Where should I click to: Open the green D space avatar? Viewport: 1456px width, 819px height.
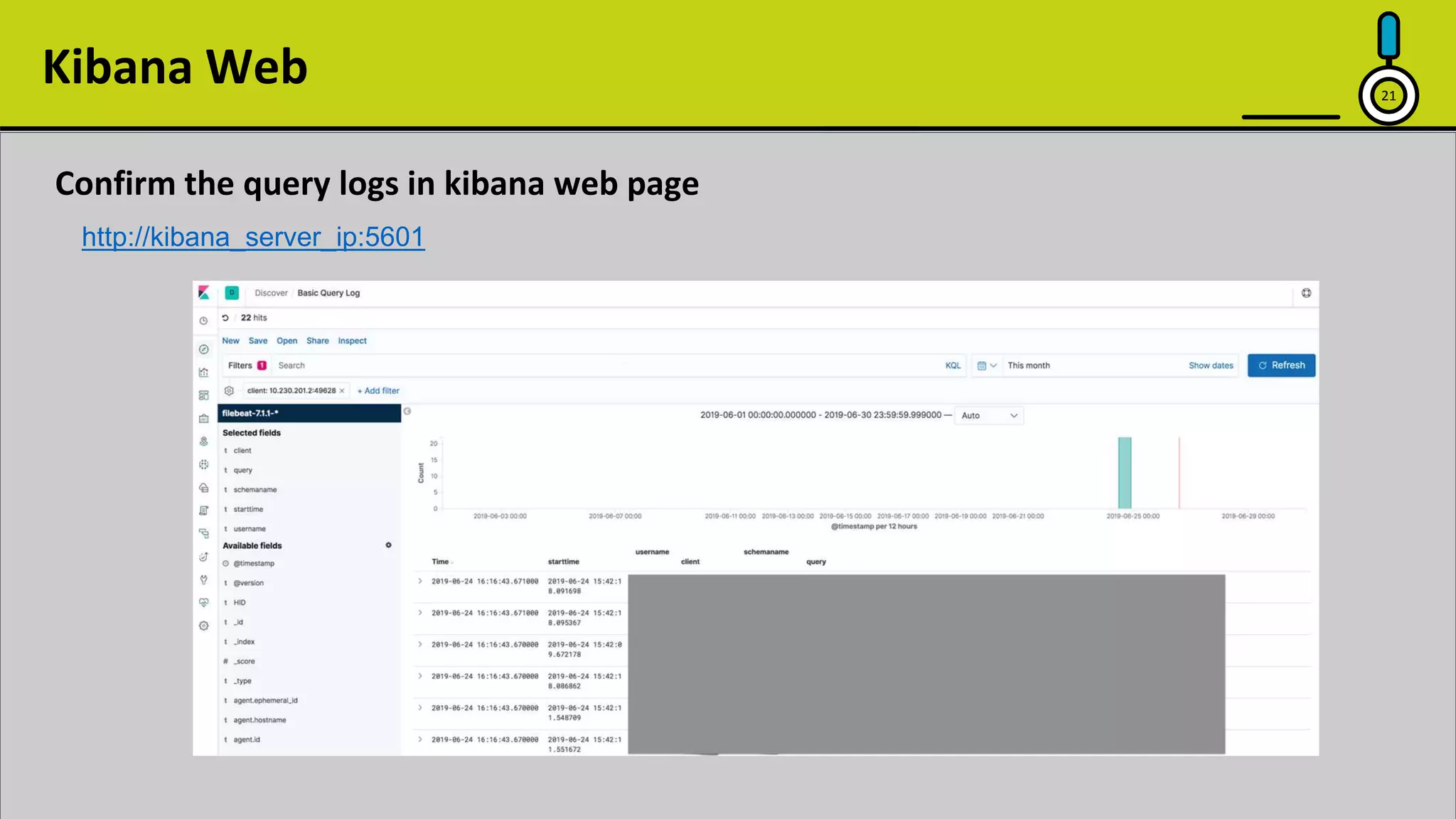[232, 293]
